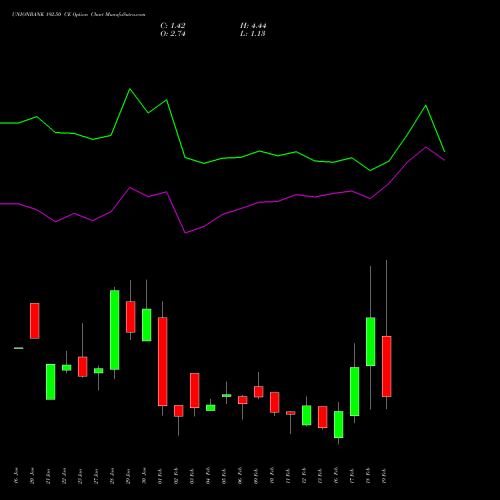Select the red candlestick for 13 Feb
The image size is (500, 500).
pyautogui.click(x=323, y=417)
